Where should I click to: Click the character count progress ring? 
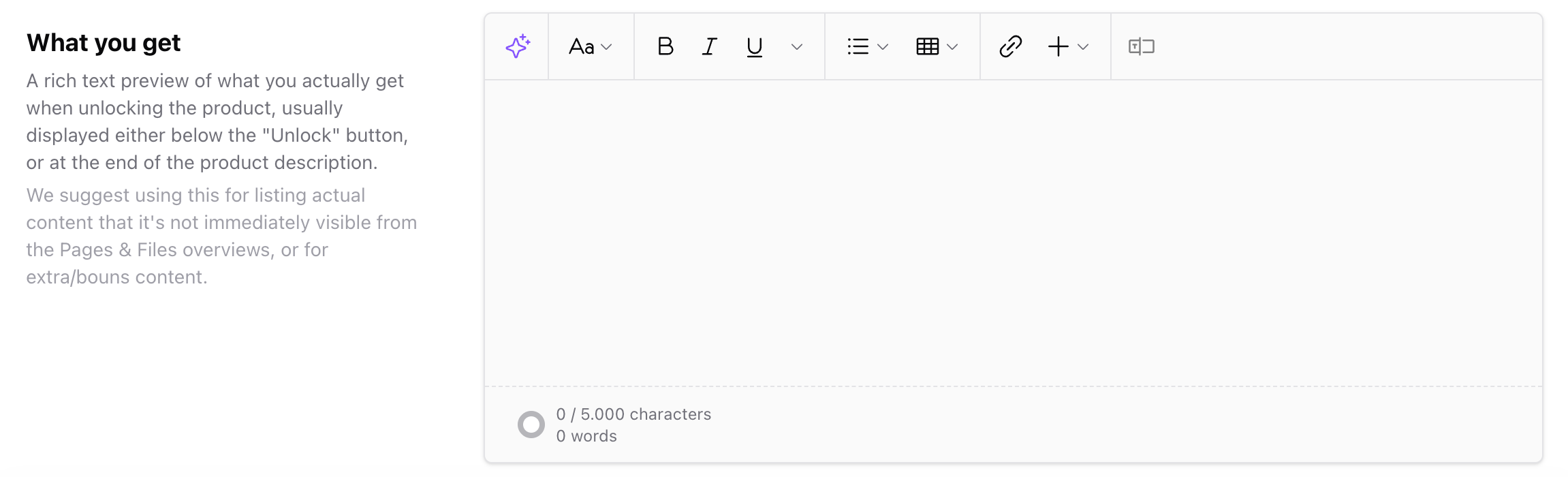tap(531, 425)
